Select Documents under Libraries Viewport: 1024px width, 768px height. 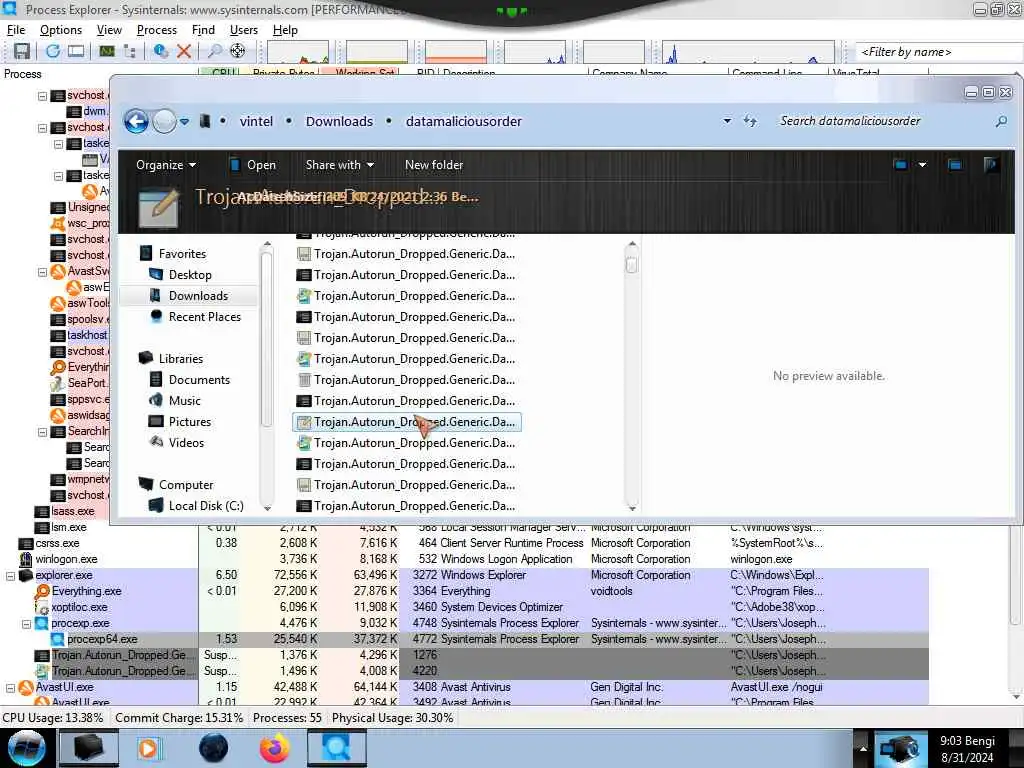pos(199,380)
